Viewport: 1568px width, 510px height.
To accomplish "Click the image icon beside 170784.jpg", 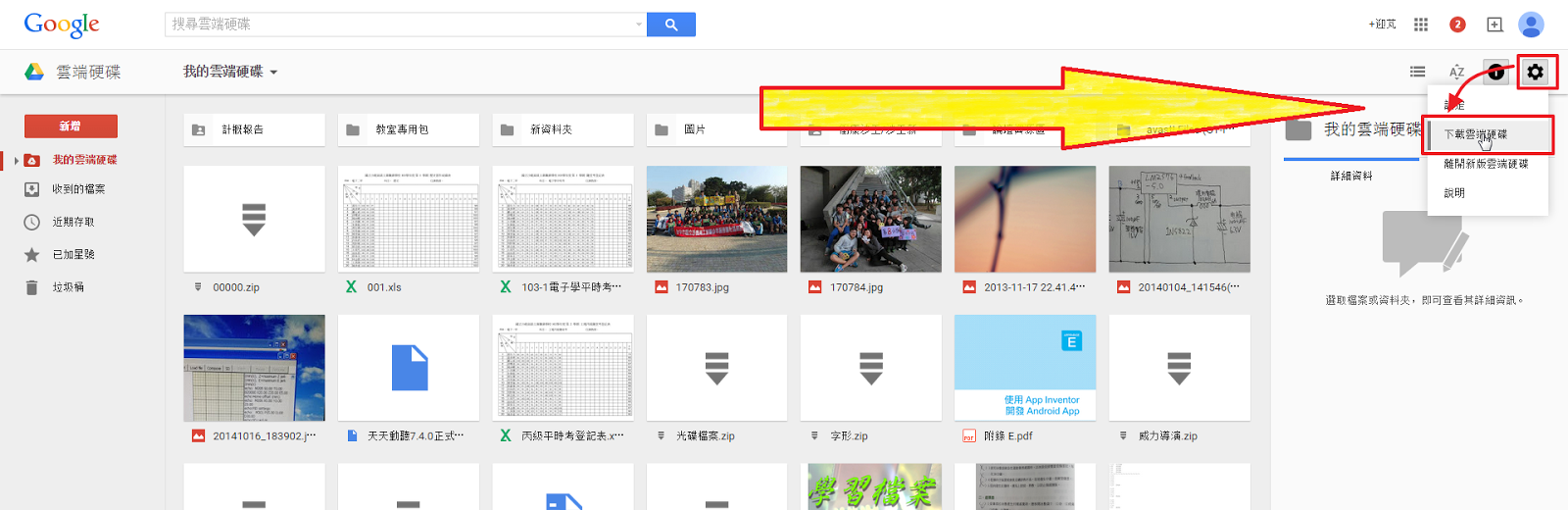I will click(x=815, y=287).
